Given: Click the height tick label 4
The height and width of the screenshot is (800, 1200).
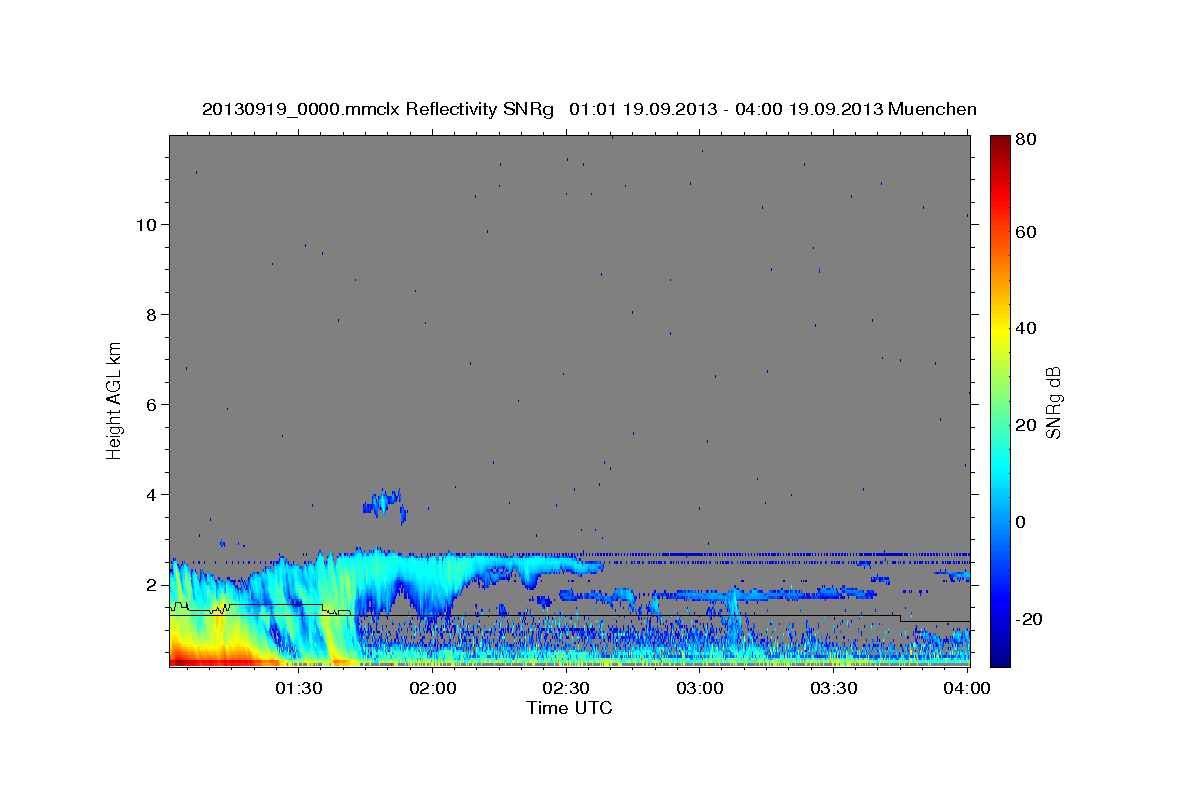Looking at the screenshot, I should coord(152,495).
